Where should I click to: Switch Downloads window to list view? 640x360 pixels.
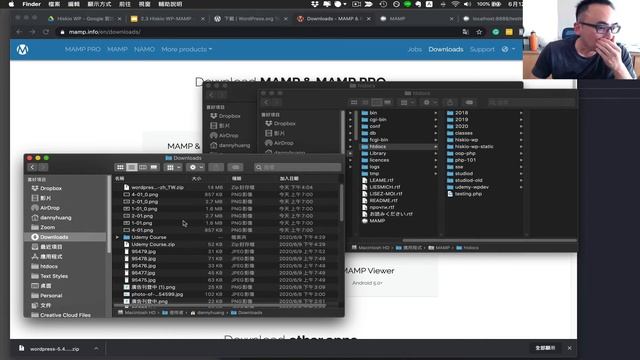[131, 167]
